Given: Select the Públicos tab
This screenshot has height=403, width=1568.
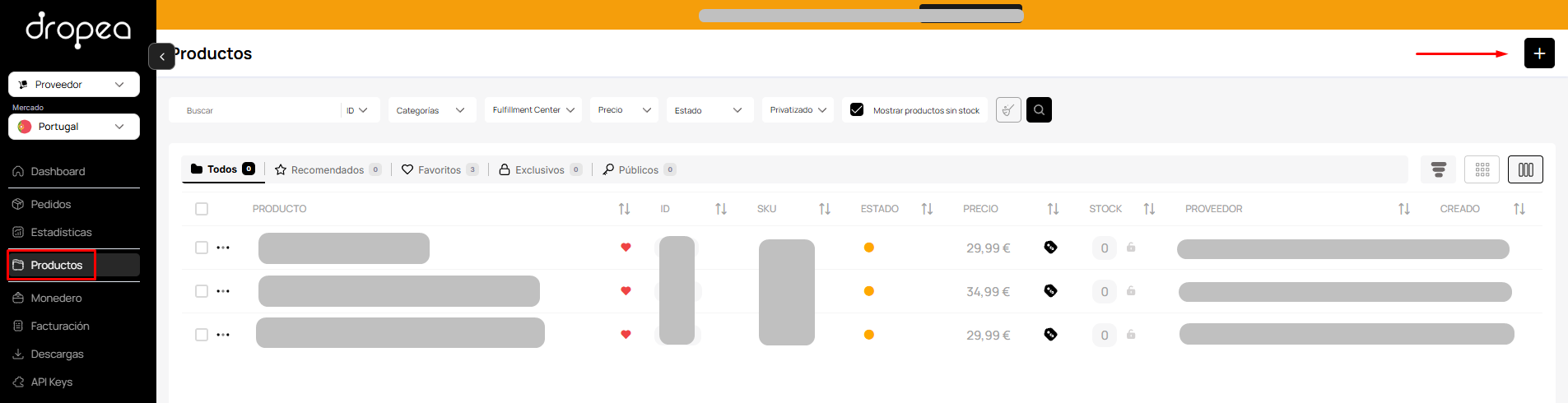Looking at the screenshot, I should point(639,169).
